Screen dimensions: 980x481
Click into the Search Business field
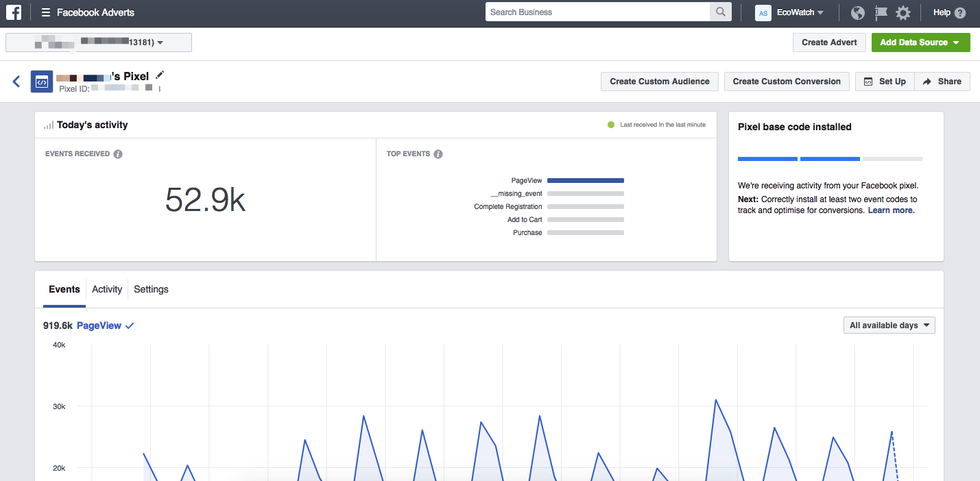pyautogui.click(x=597, y=13)
